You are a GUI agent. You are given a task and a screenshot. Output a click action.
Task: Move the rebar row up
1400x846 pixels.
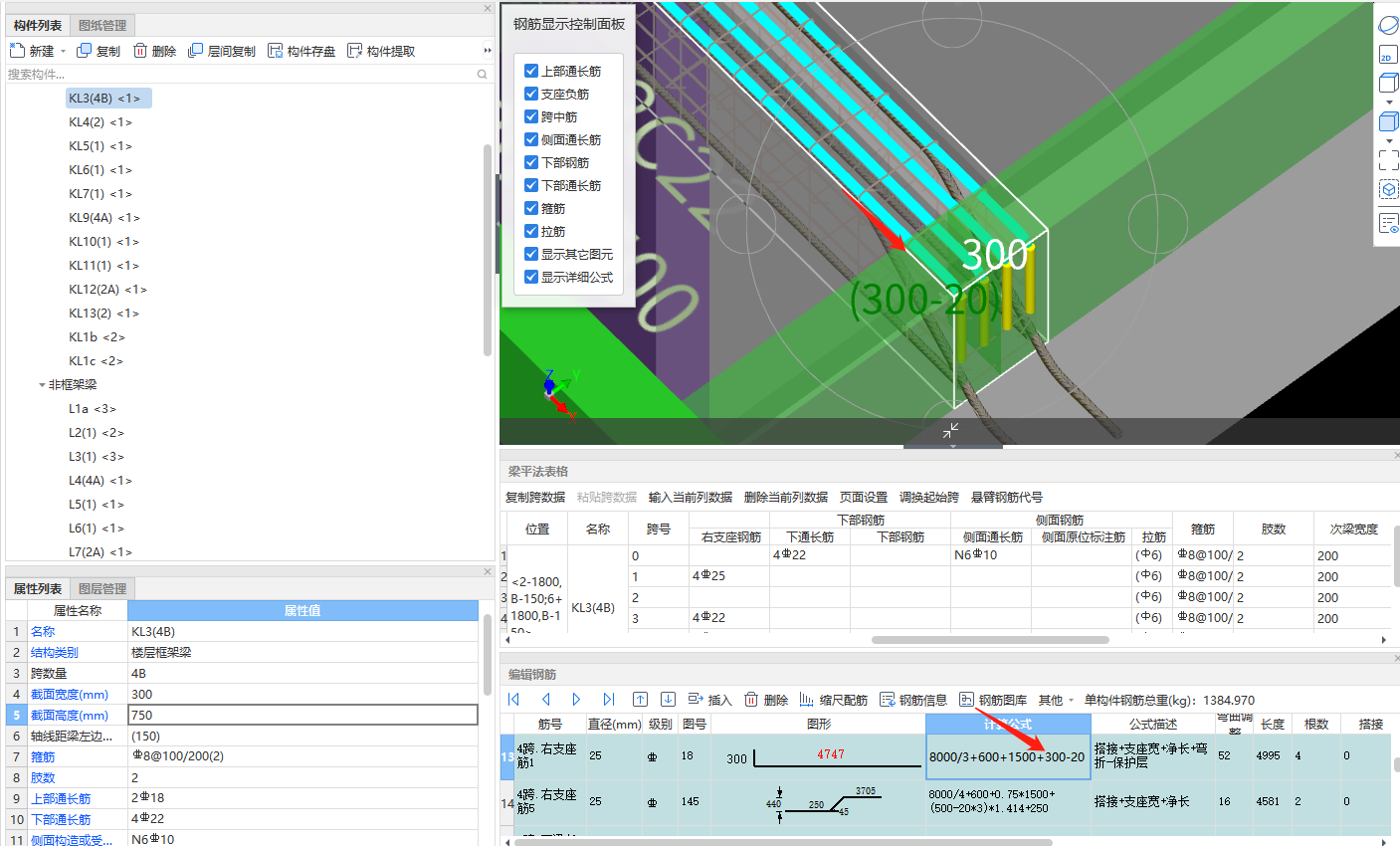tap(640, 700)
